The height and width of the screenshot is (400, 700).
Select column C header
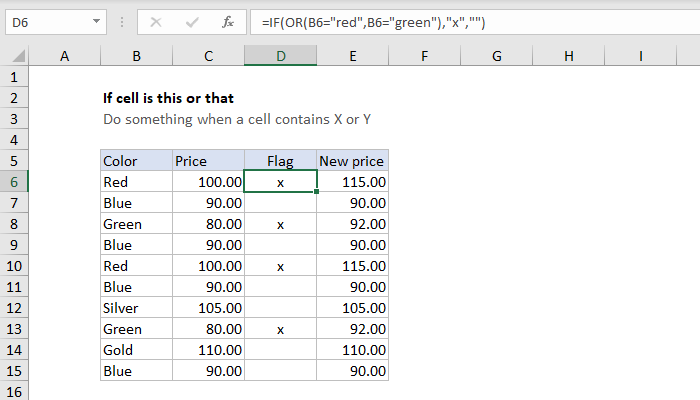[208, 56]
